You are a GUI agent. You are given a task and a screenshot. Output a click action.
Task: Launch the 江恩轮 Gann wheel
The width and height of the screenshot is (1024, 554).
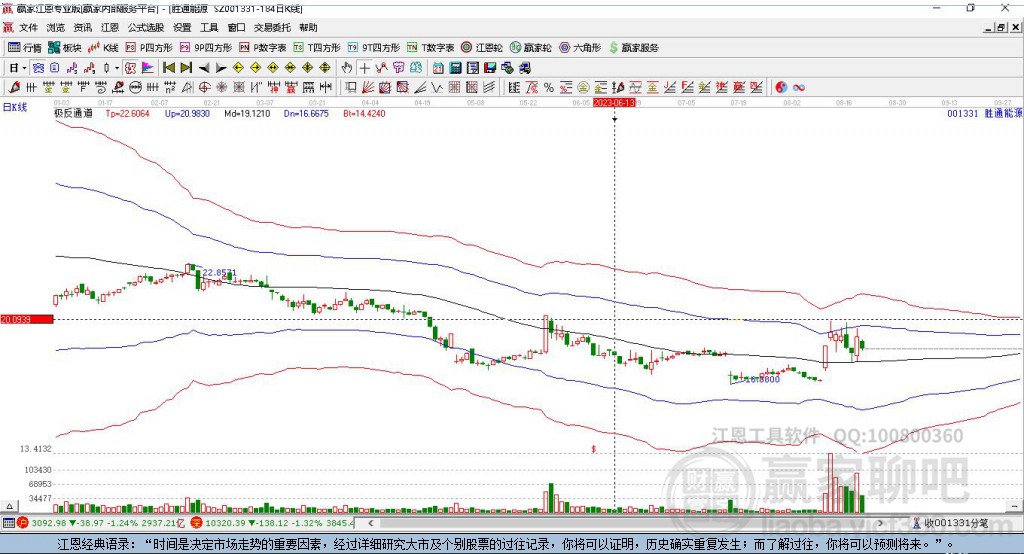click(482, 48)
